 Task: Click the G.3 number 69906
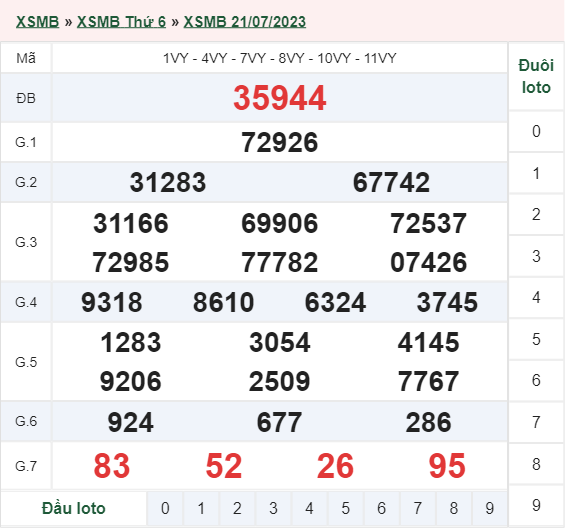coord(280,223)
